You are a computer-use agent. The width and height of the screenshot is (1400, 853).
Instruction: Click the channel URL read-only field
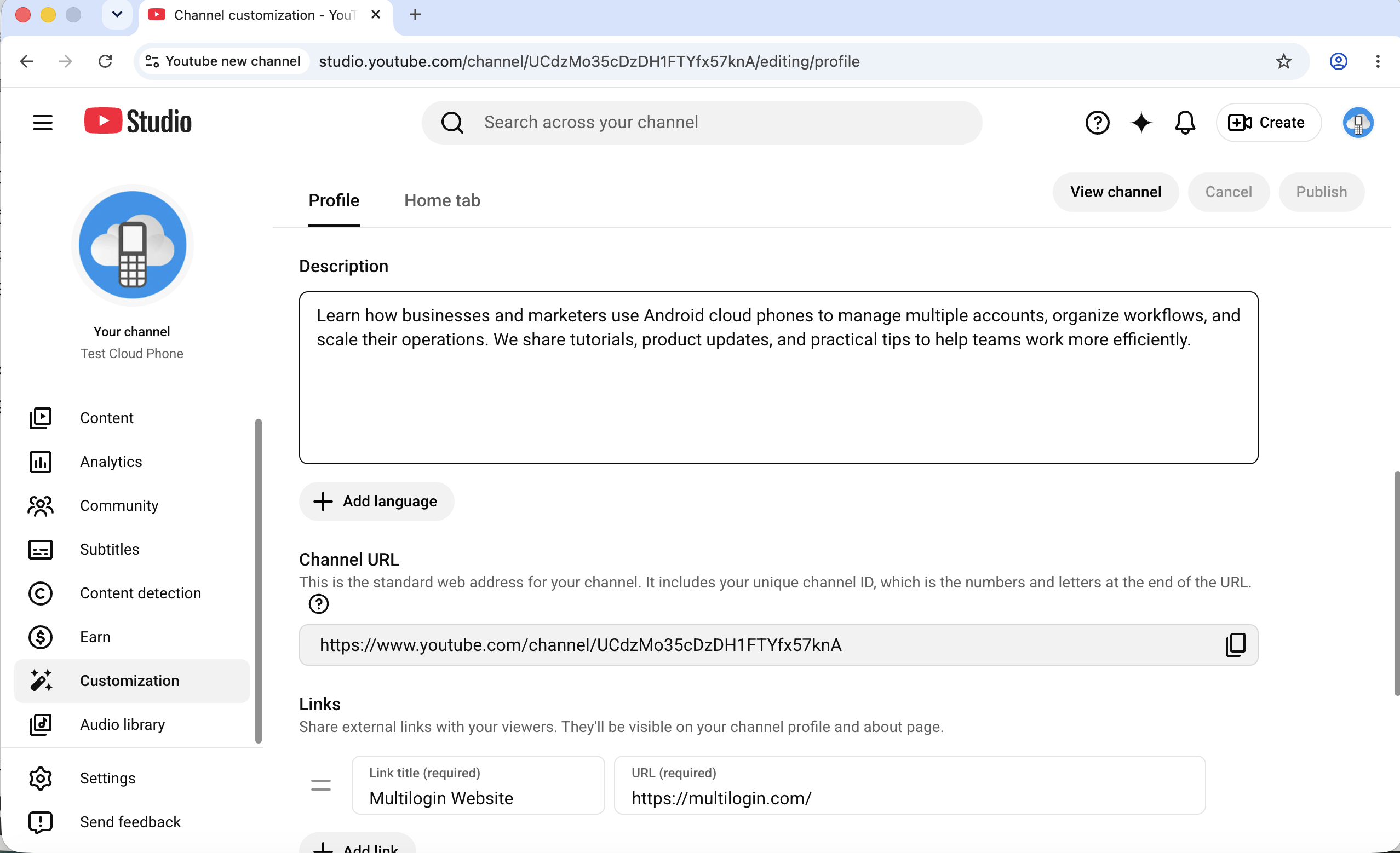(778, 644)
